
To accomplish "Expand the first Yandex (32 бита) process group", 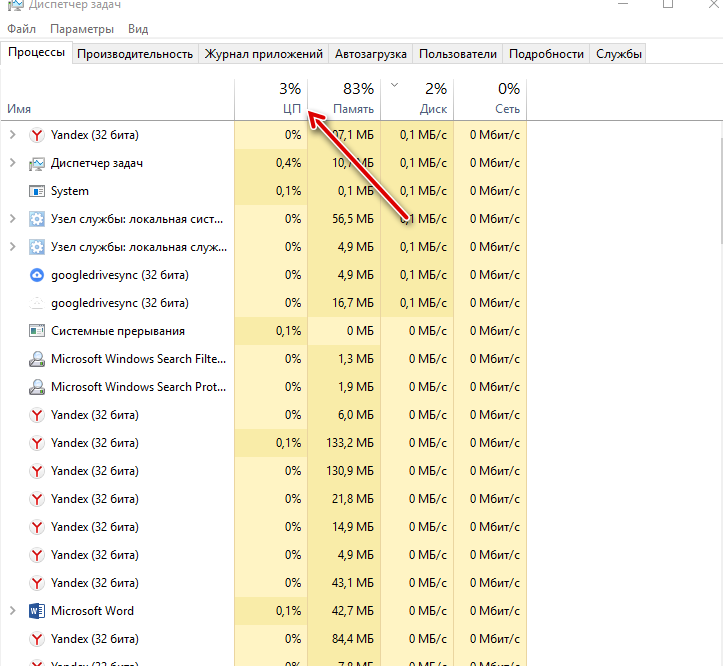I will point(13,135).
